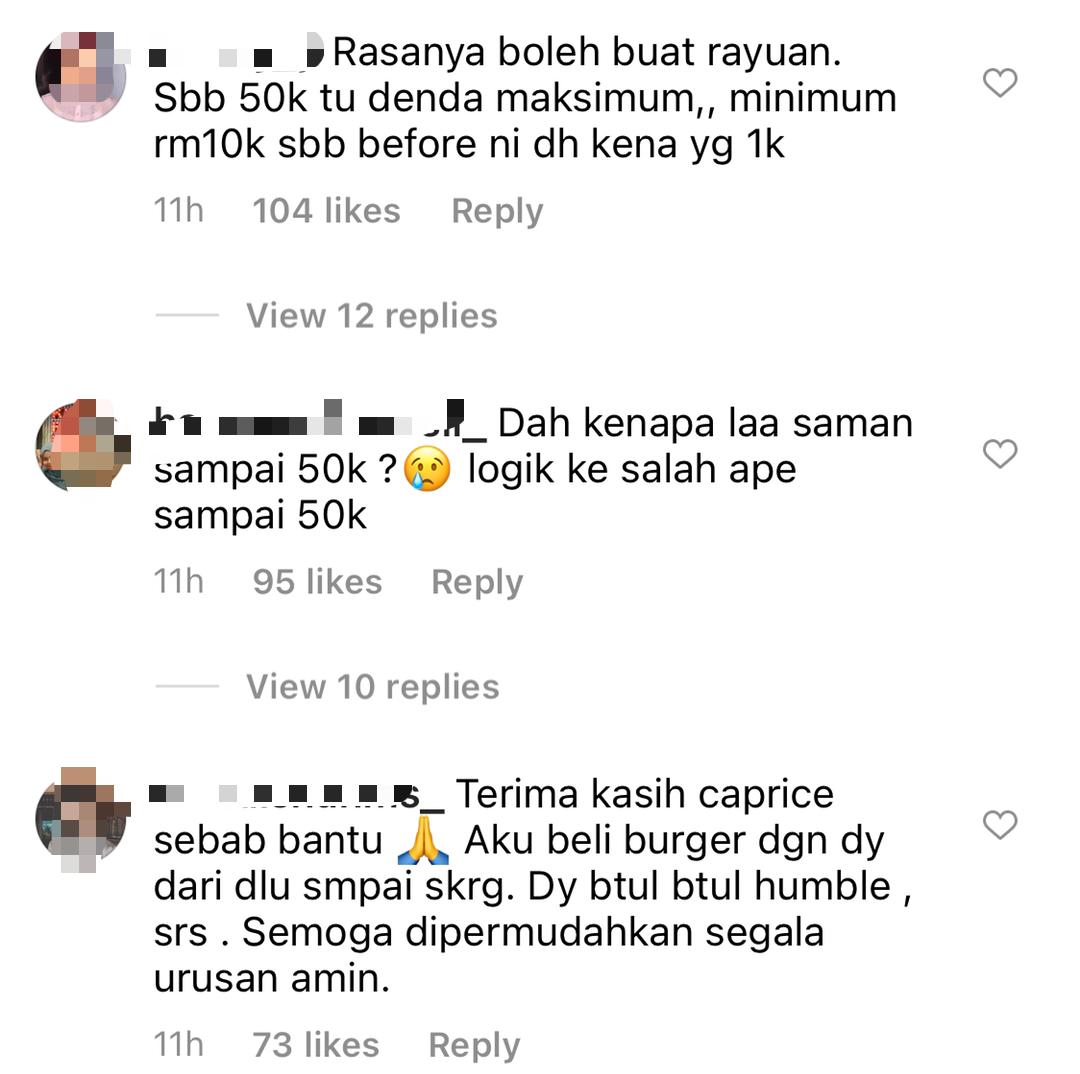
Task: Open second commenter's profile picture
Action: (83, 445)
